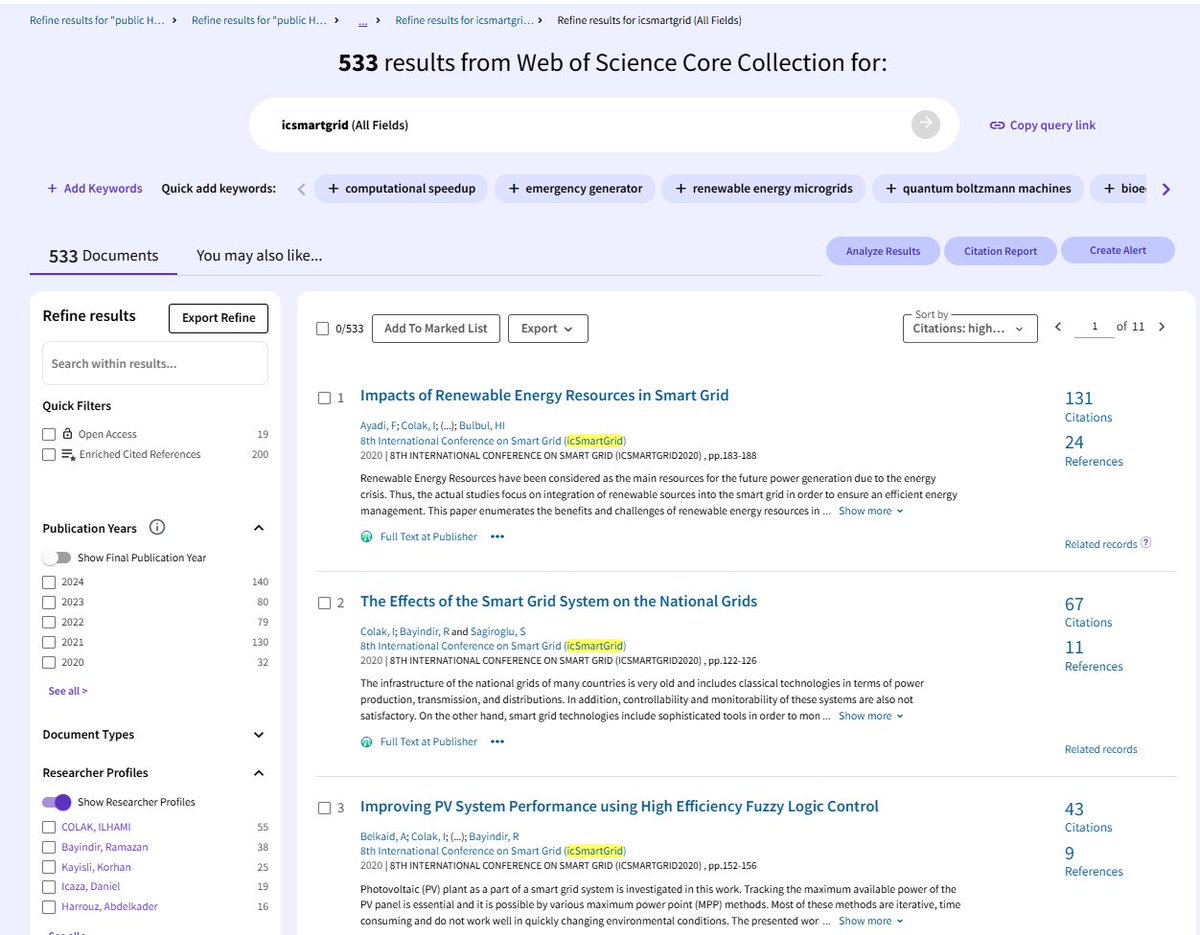The height and width of the screenshot is (935, 1200).
Task: Switch to 533 Documents tab
Action: click(x=104, y=256)
